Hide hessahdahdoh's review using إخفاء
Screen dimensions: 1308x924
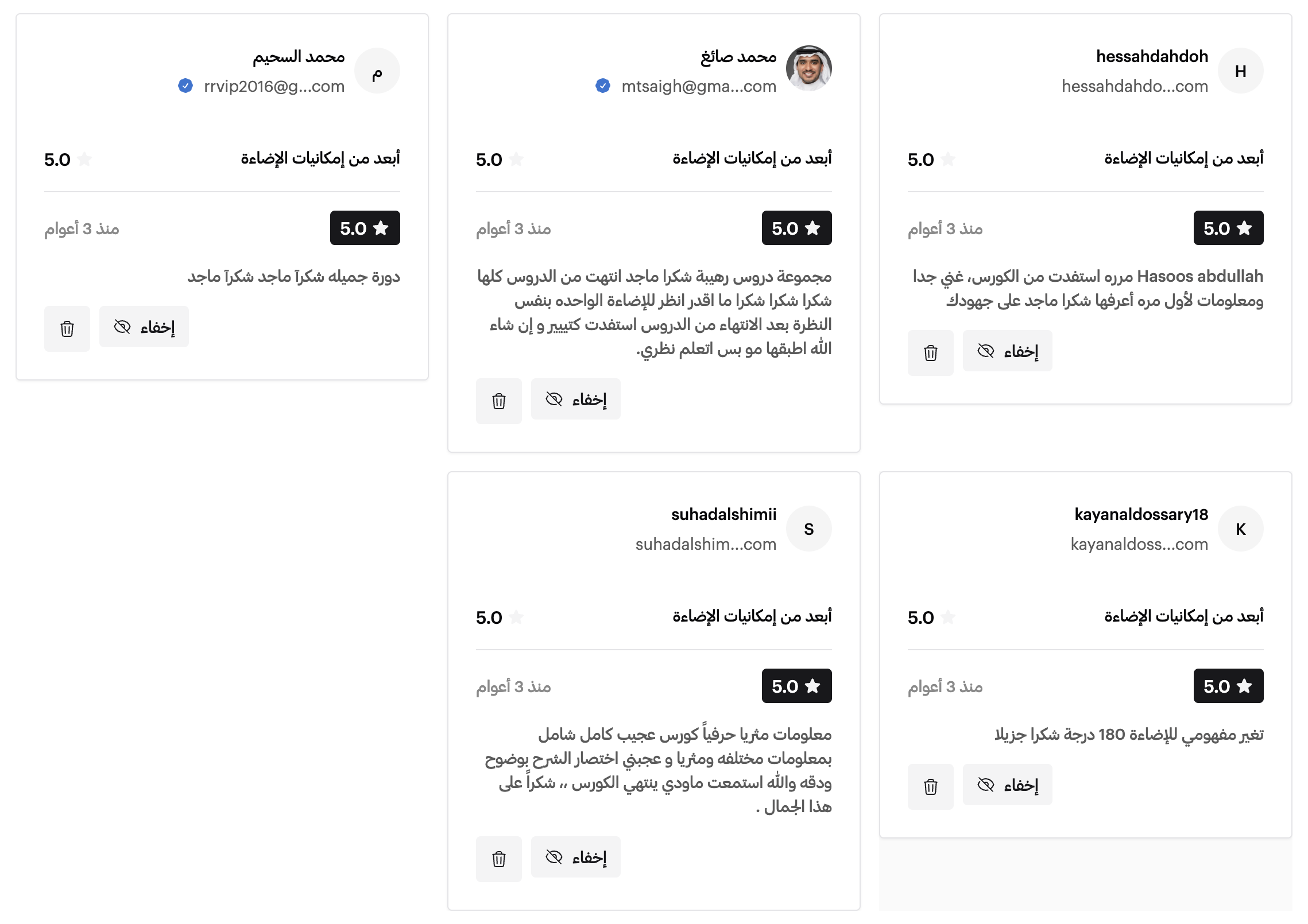click(x=1007, y=351)
